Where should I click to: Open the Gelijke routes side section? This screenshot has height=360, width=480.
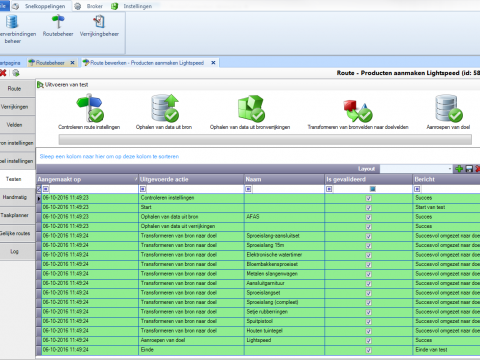point(17,233)
